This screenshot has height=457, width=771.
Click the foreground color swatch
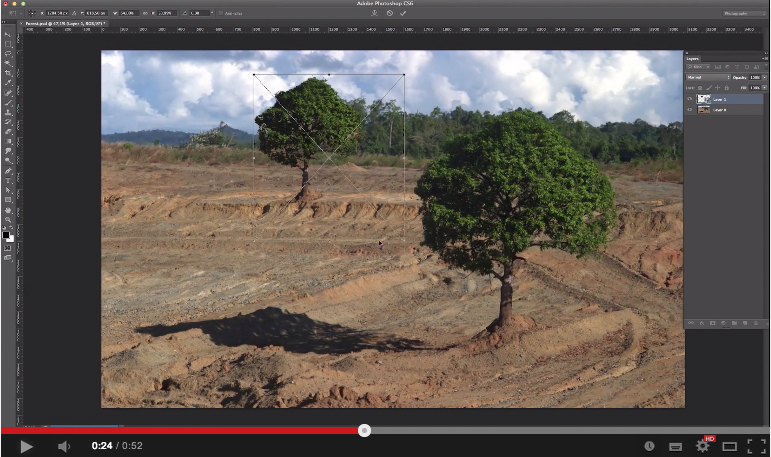[x=6, y=235]
